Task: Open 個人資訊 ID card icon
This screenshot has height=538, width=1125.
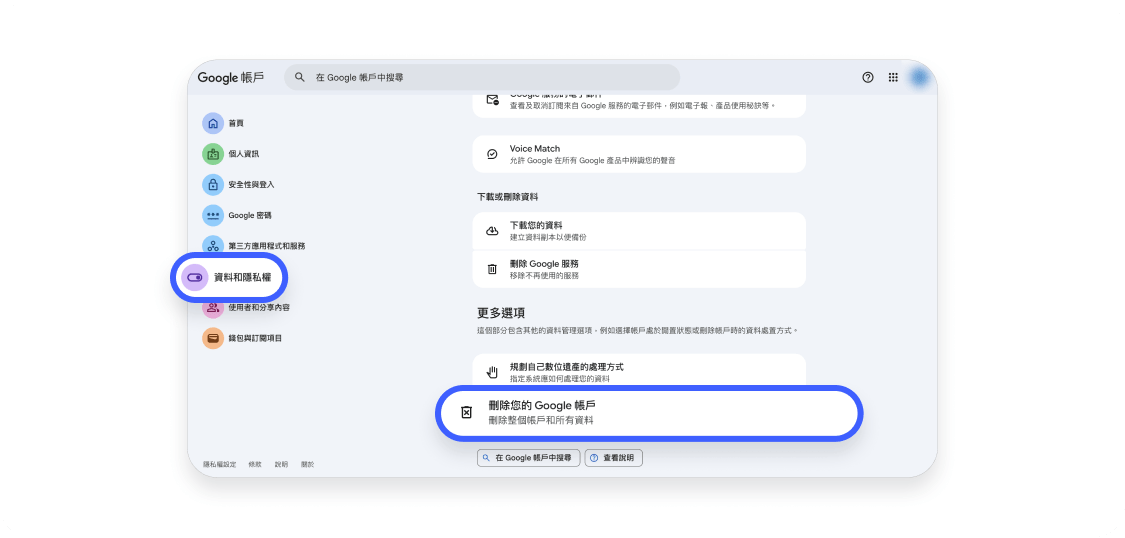Action: pos(212,154)
